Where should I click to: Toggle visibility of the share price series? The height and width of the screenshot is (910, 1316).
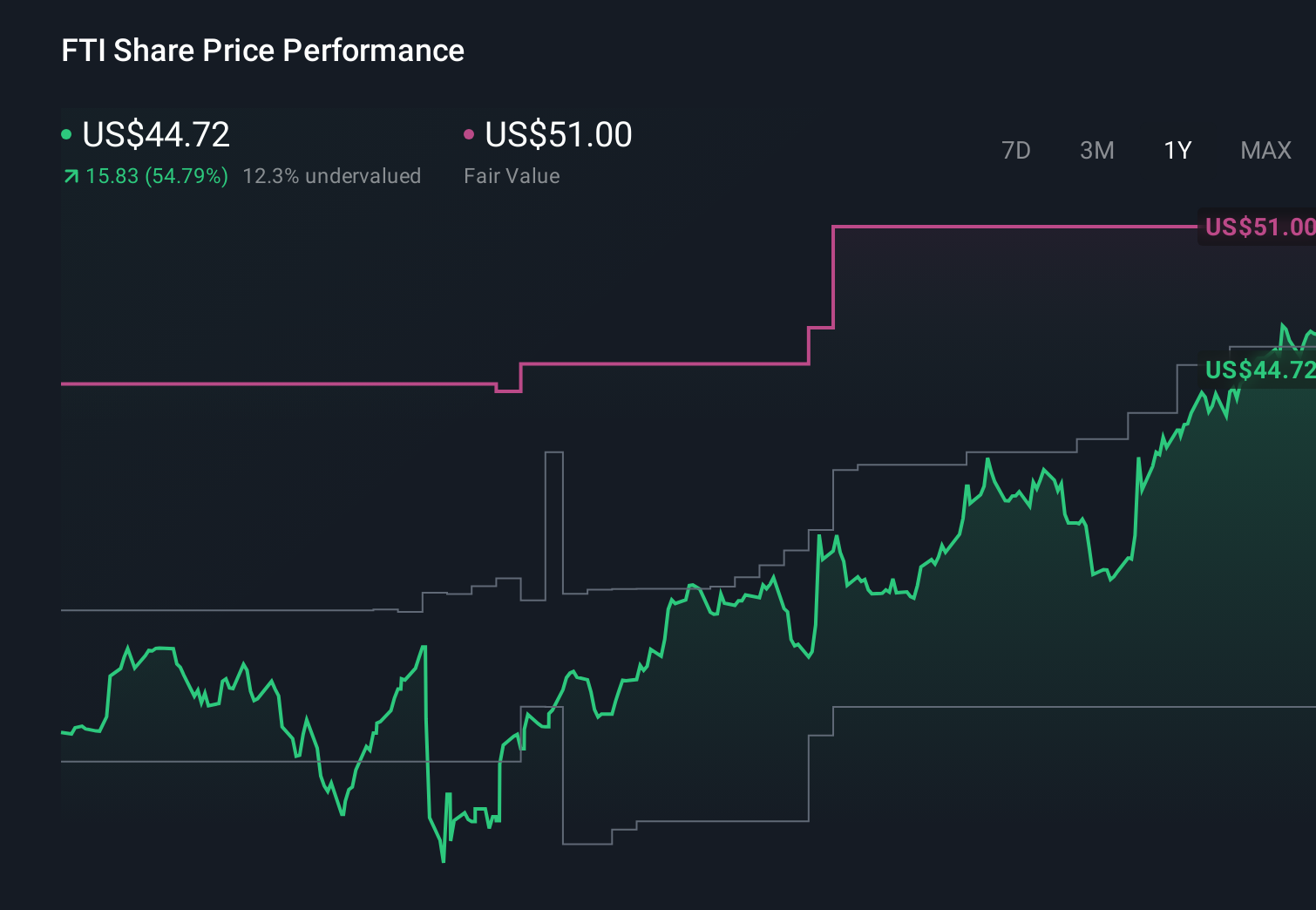66,133
